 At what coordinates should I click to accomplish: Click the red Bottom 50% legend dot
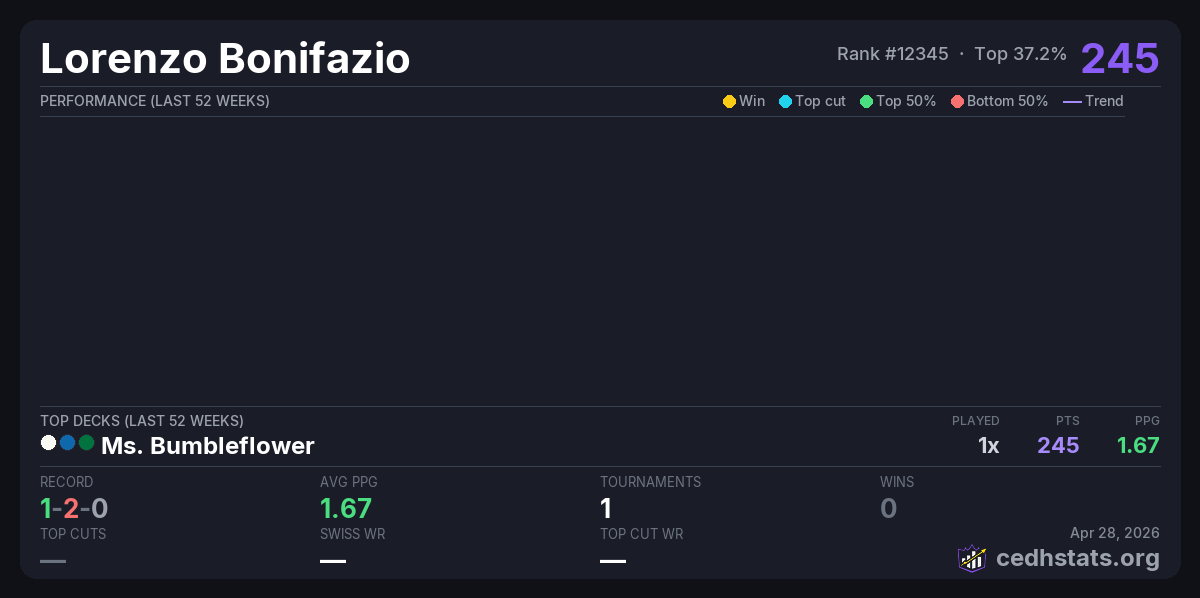[957, 101]
